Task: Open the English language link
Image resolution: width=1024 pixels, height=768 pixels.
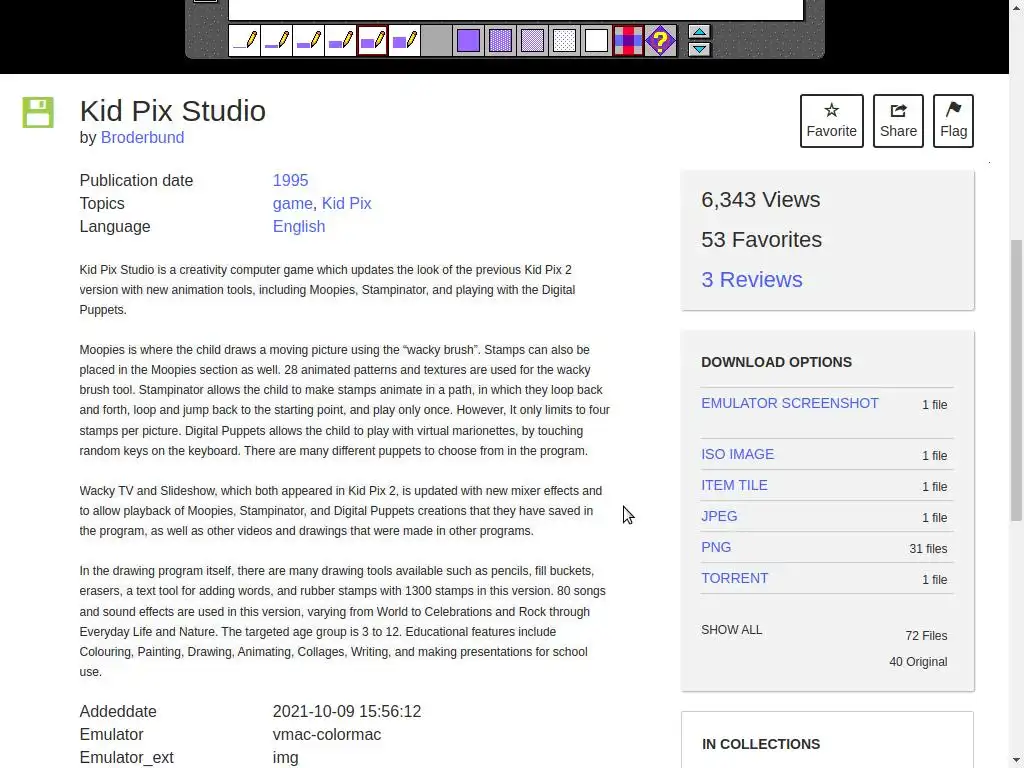Action: pos(299,226)
